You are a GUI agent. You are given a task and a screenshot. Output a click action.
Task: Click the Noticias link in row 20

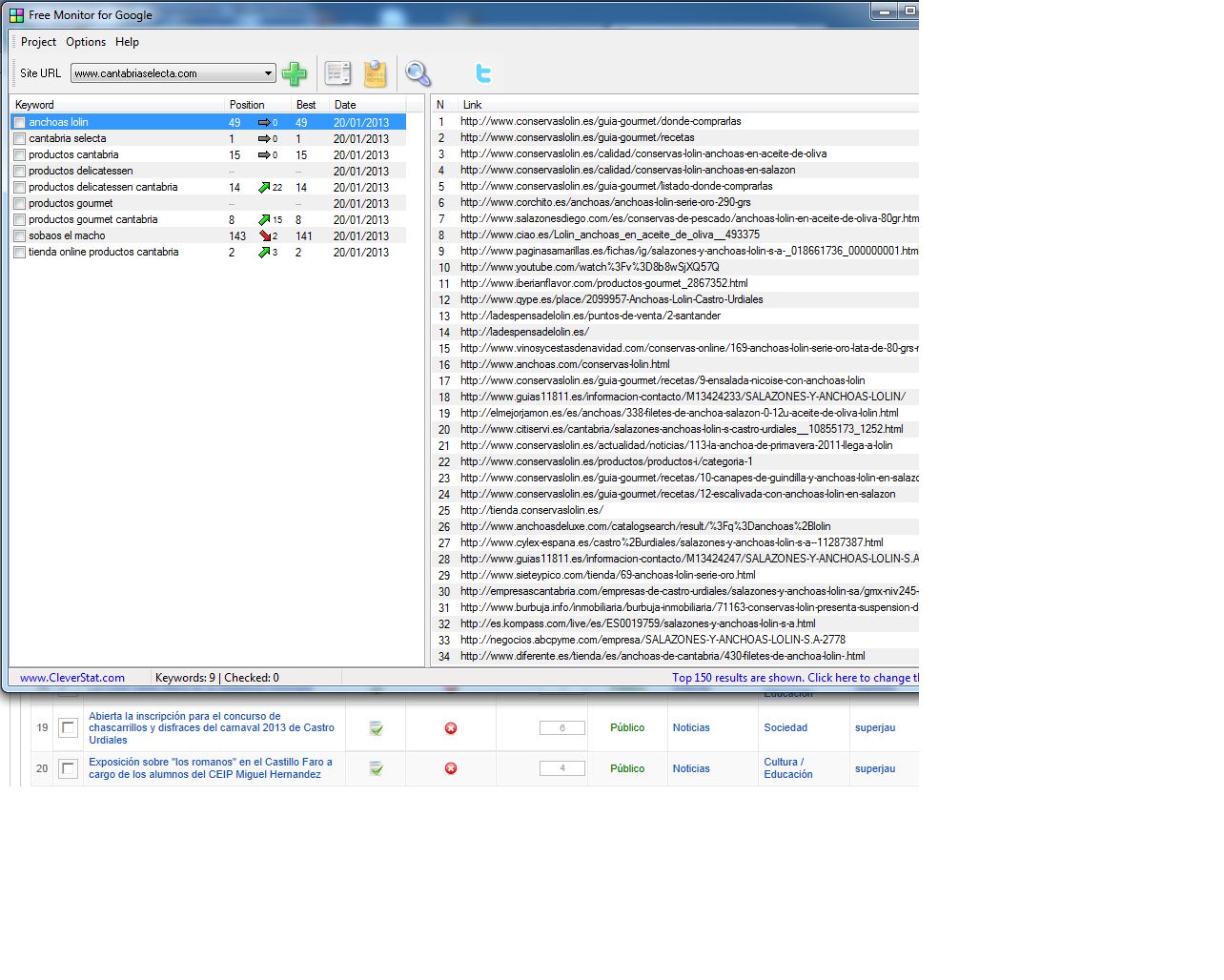click(691, 768)
